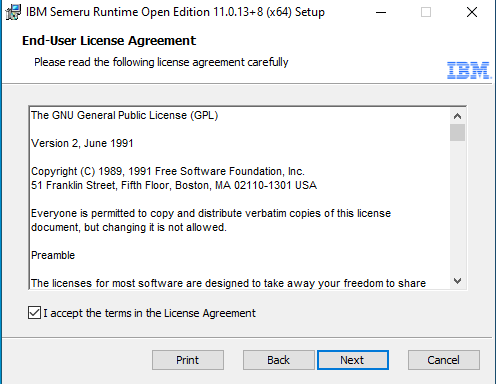Uncheck I accept the terms checkbox
Viewport: 496px width, 384px height.
pos(34,313)
